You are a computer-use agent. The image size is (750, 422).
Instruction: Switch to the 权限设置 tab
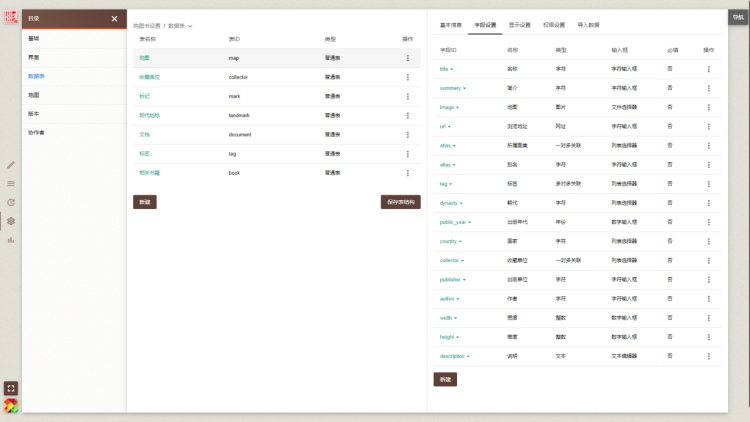(x=554, y=25)
